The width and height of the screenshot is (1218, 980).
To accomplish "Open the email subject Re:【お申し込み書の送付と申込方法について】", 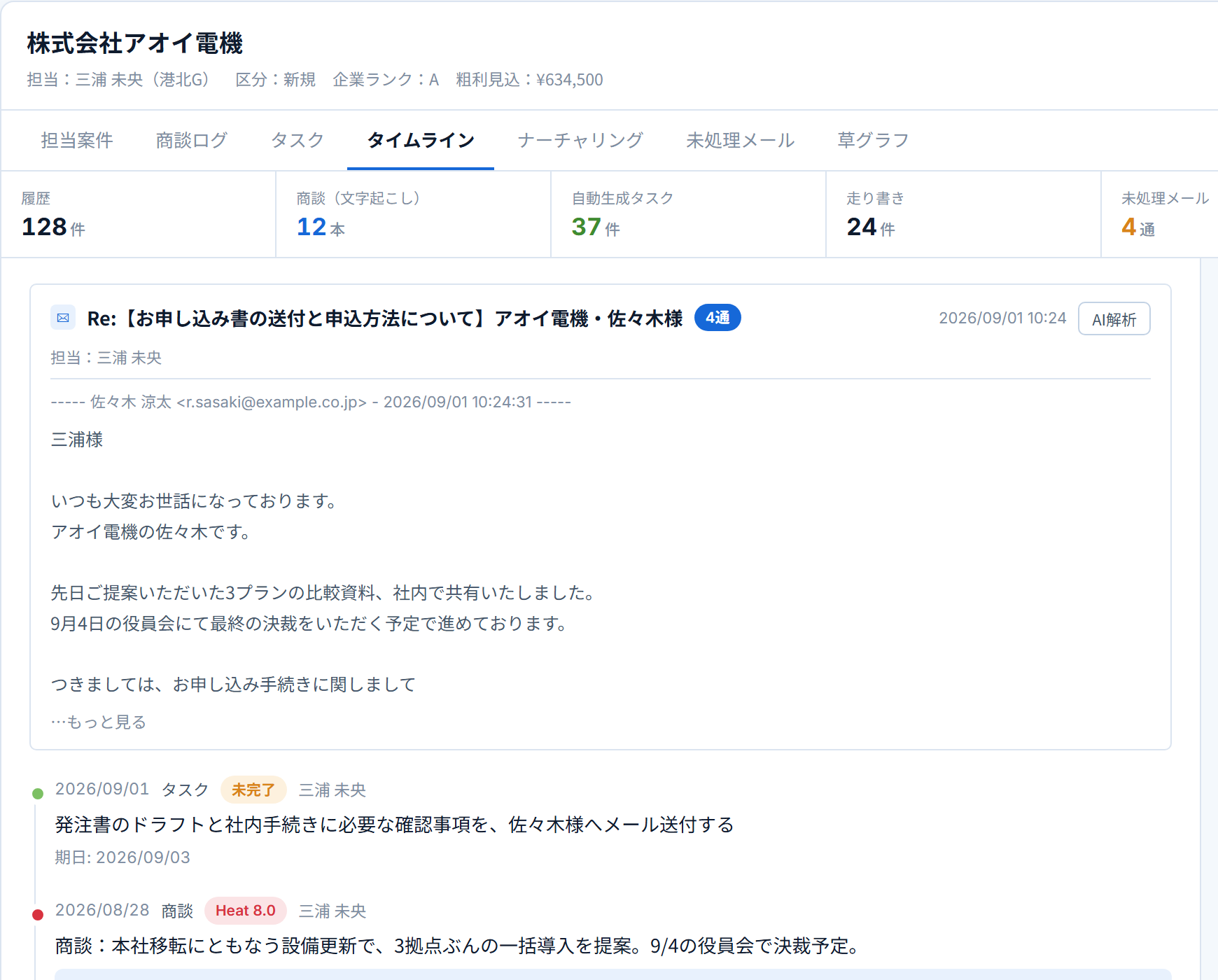I will click(x=385, y=318).
